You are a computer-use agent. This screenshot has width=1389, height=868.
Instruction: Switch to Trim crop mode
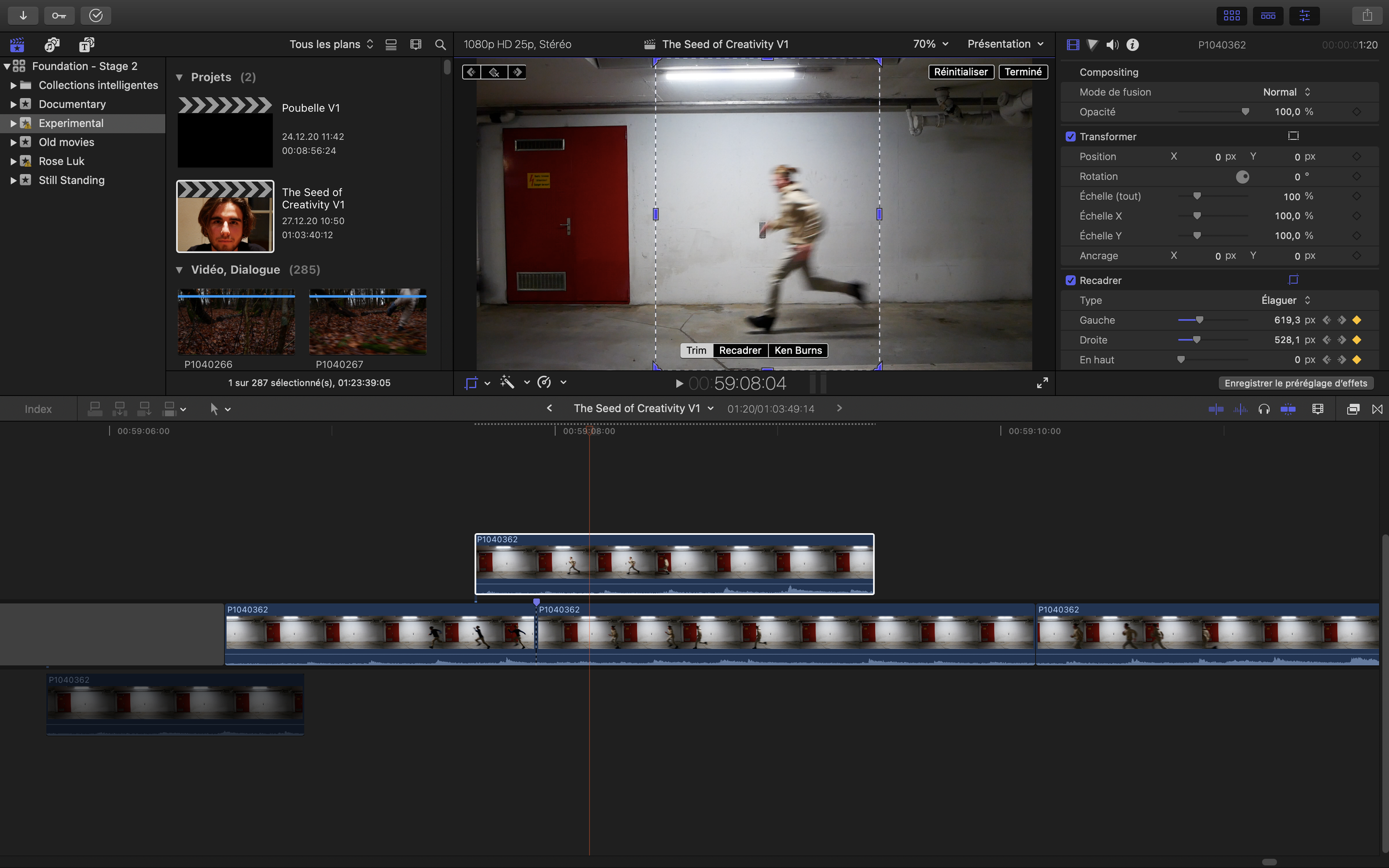tap(696, 350)
